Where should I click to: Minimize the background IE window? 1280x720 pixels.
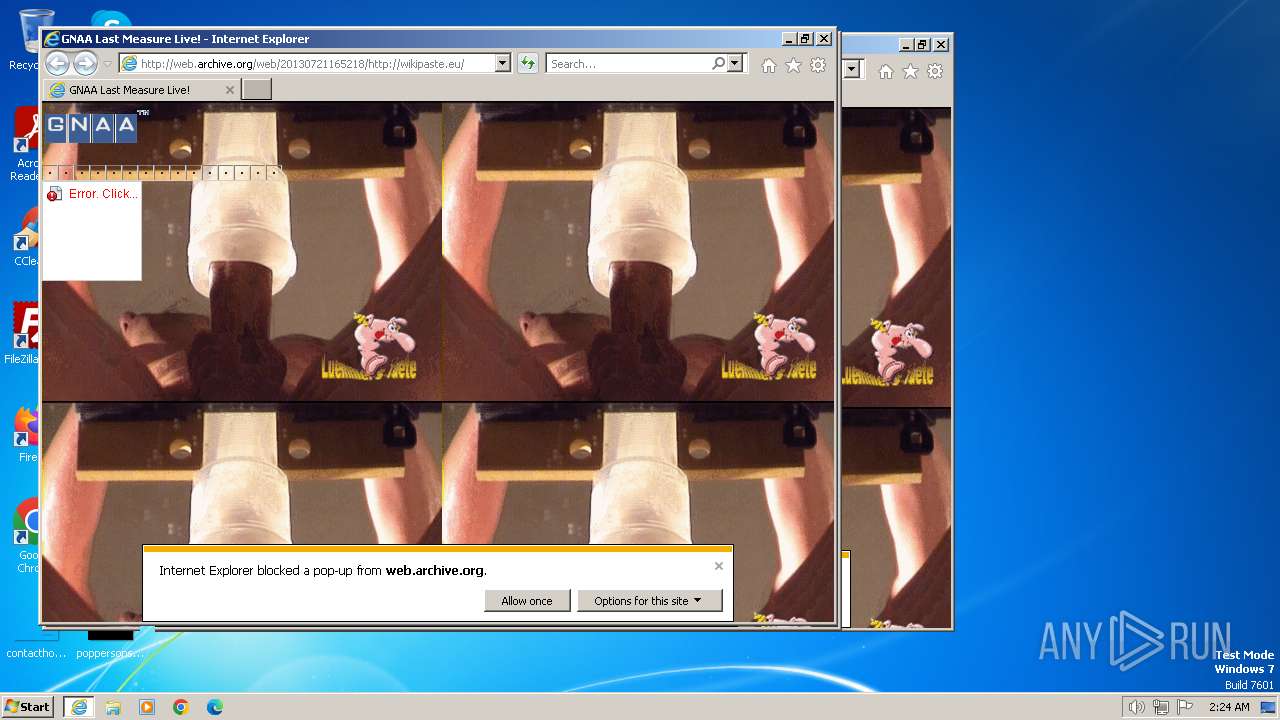[x=906, y=45]
